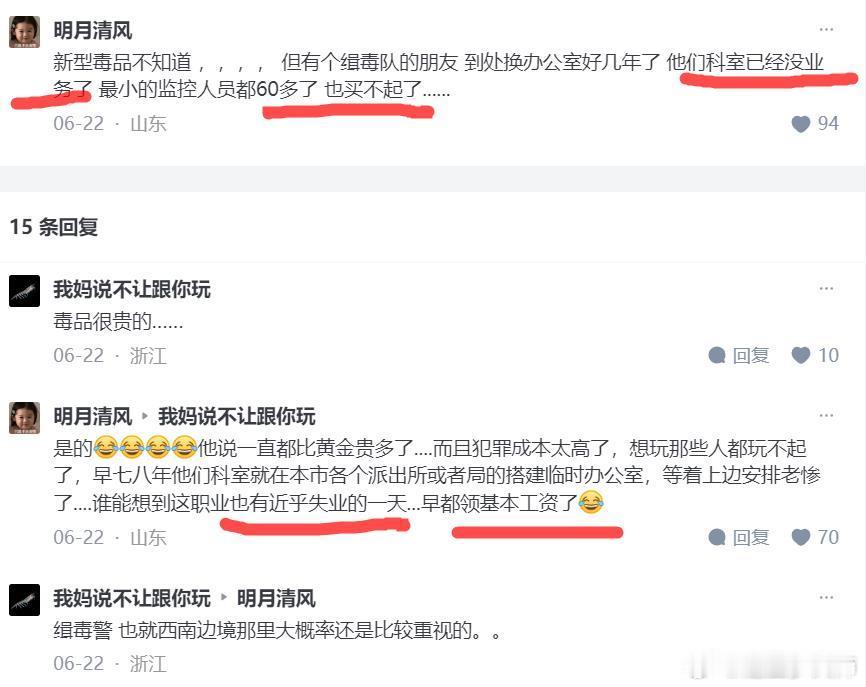Open the 明月清风 username on the top comment

[x=93, y=30]
